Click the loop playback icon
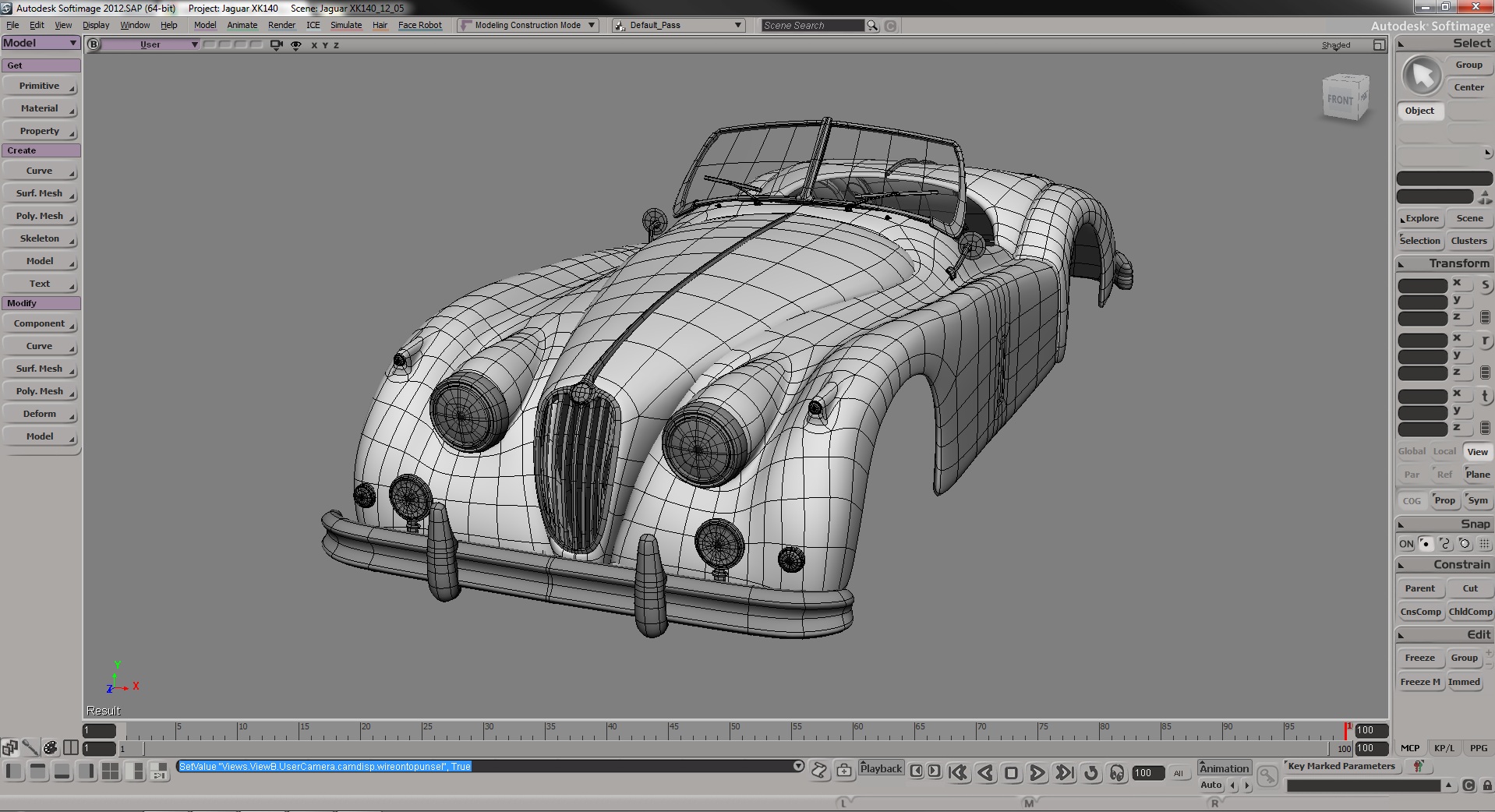 pos(1091,772)
